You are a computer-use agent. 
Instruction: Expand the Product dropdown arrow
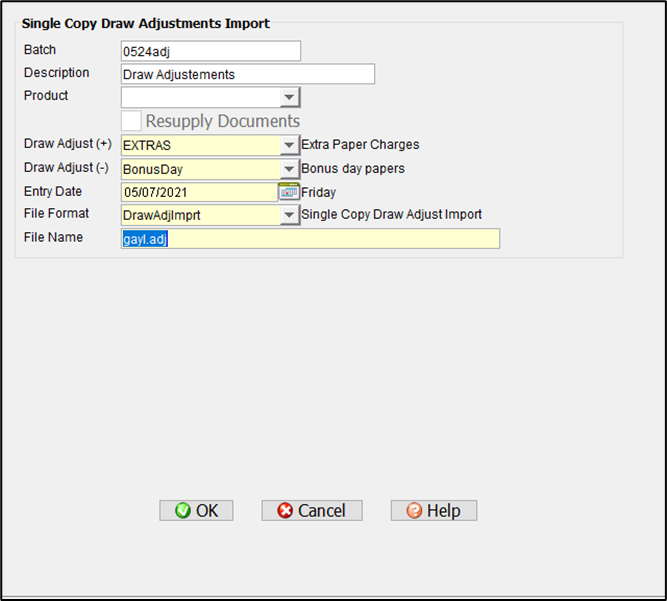(289, 97)
